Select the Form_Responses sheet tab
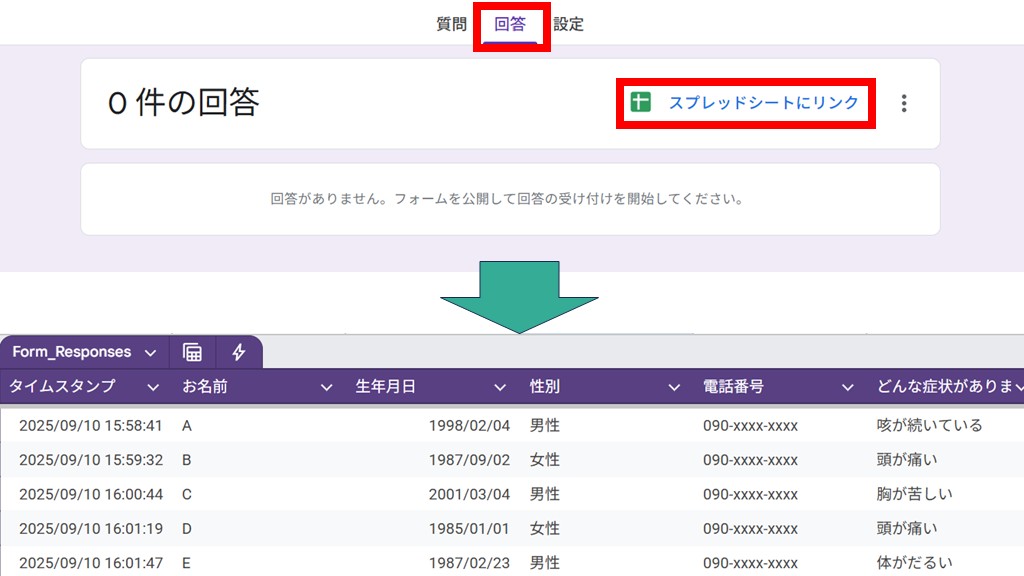Viewport: 1024px width, 576px height. (70, 352)
